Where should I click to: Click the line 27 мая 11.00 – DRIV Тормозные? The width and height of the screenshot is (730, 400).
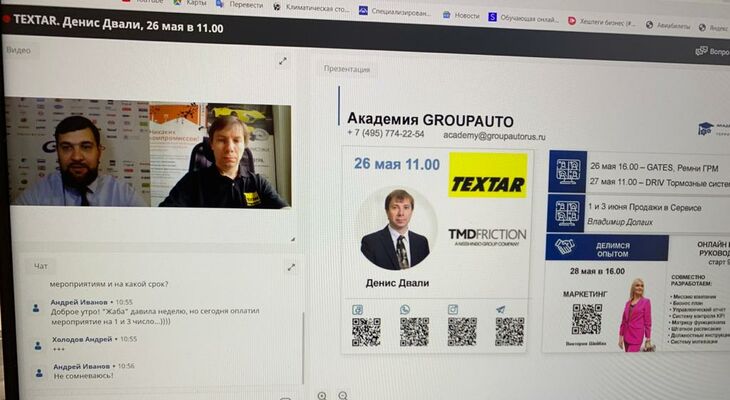[659, 182]
